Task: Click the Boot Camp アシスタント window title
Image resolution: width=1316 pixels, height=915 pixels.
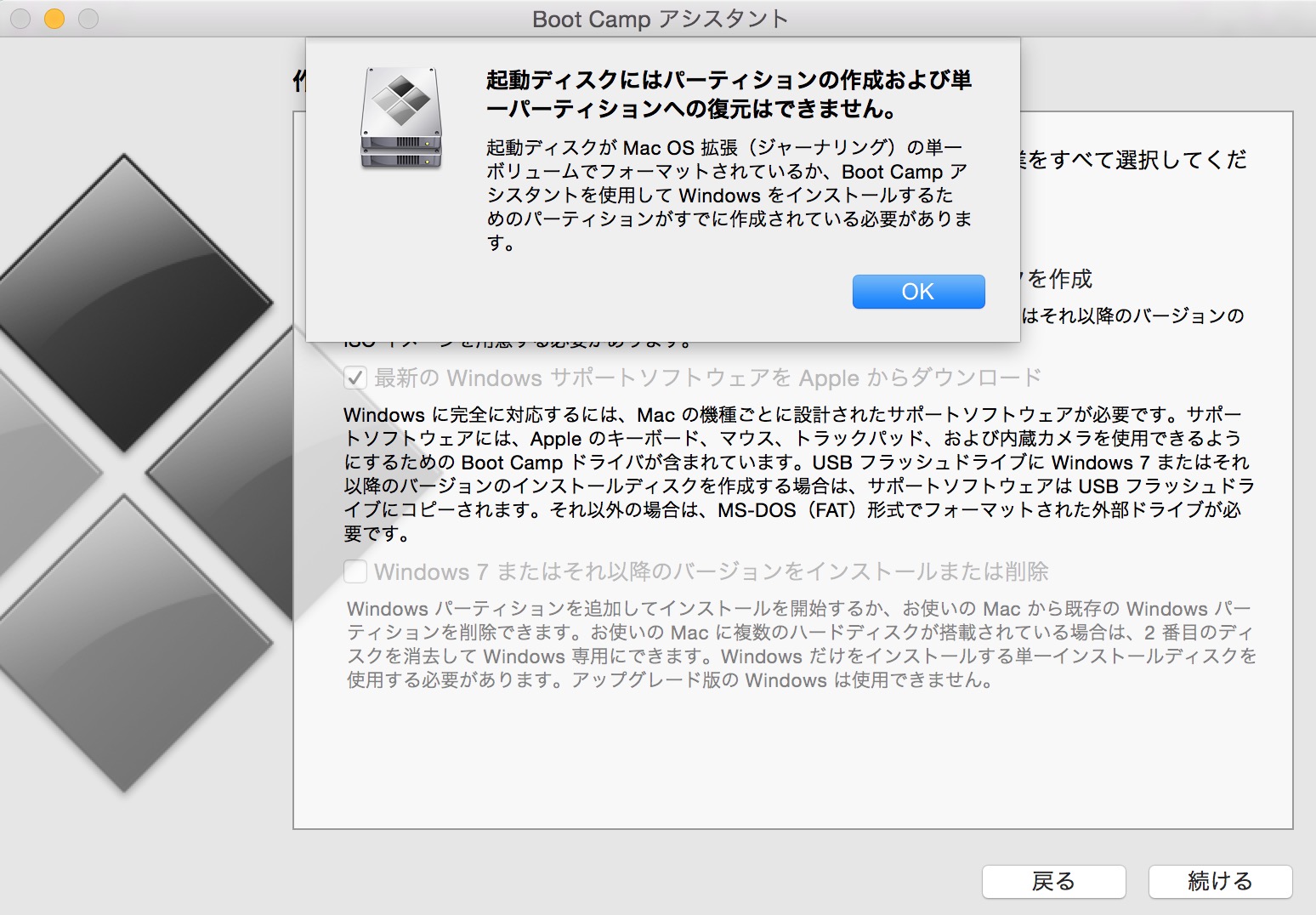Action: [x=660, y=19]
